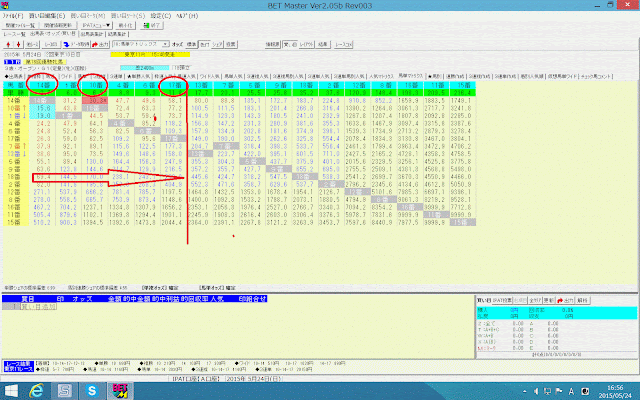Viewport: 640px width, 400px height.
Task: Select the 人気マトリクス sub-tab
Action: 382,76
